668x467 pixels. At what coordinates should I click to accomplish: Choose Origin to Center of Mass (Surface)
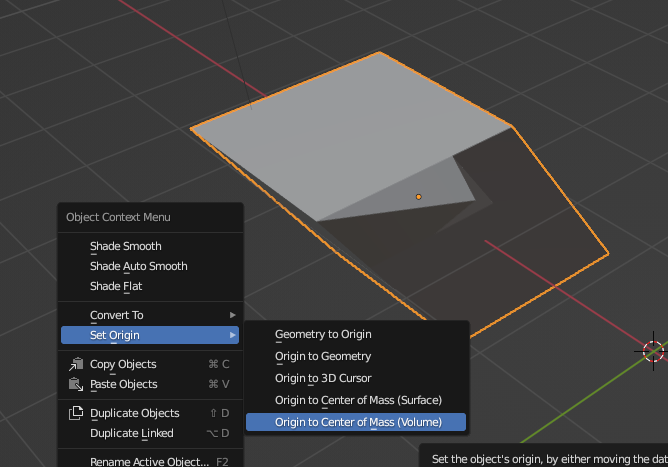pos(356,401)
